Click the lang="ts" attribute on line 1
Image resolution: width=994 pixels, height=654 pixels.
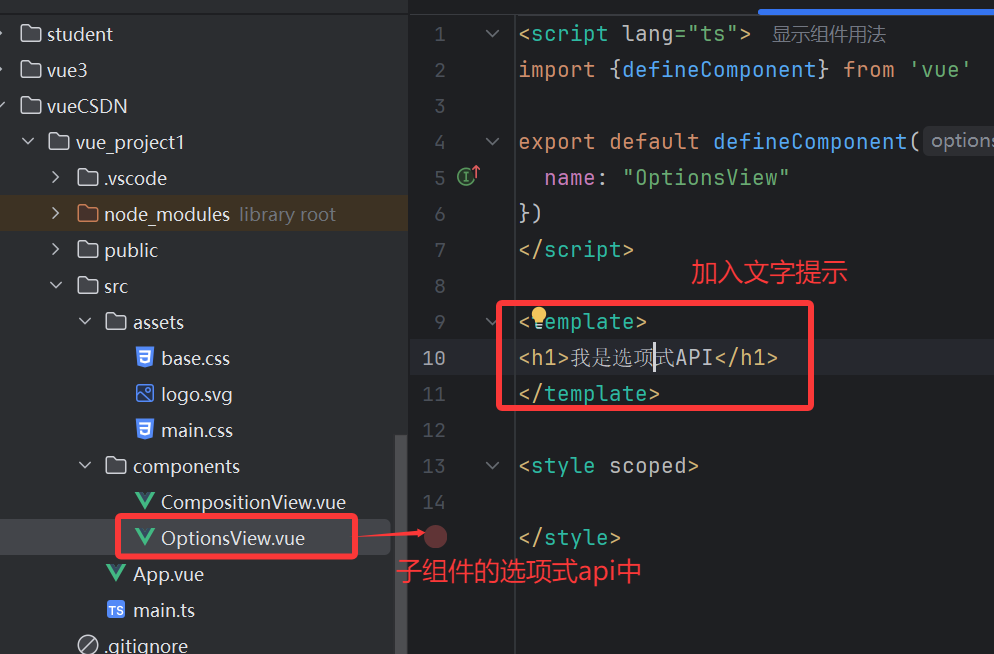pos(679,33)
